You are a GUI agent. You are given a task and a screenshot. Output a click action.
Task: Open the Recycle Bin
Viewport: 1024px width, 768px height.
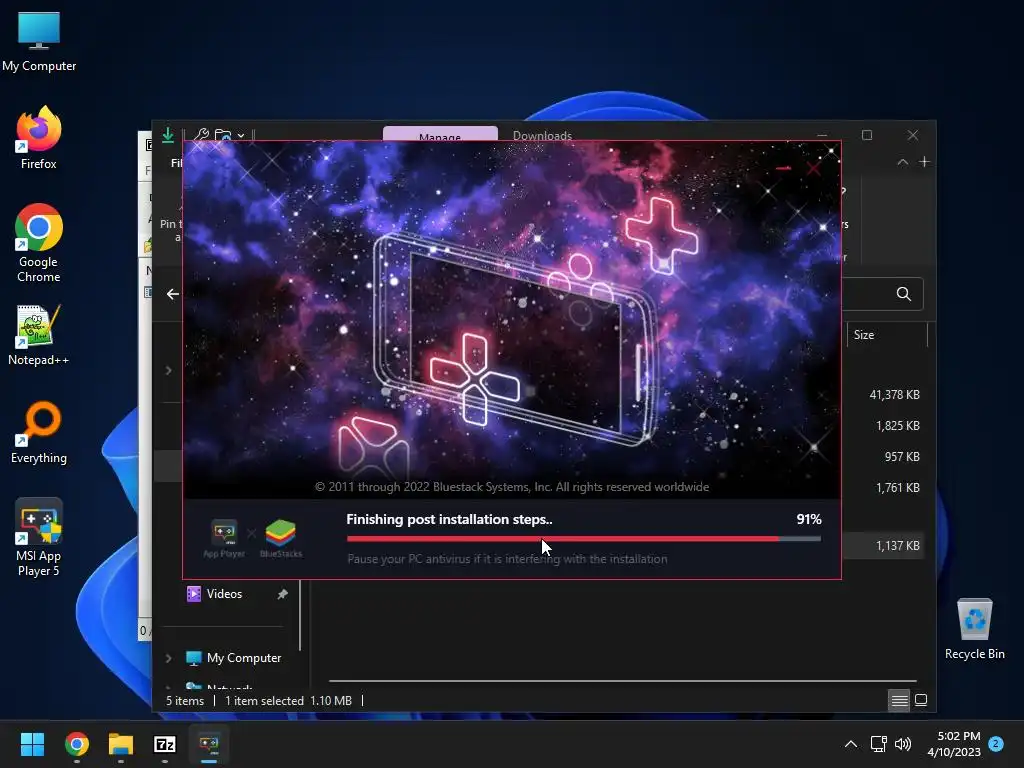pyautogui.click(x=974, y=629)
